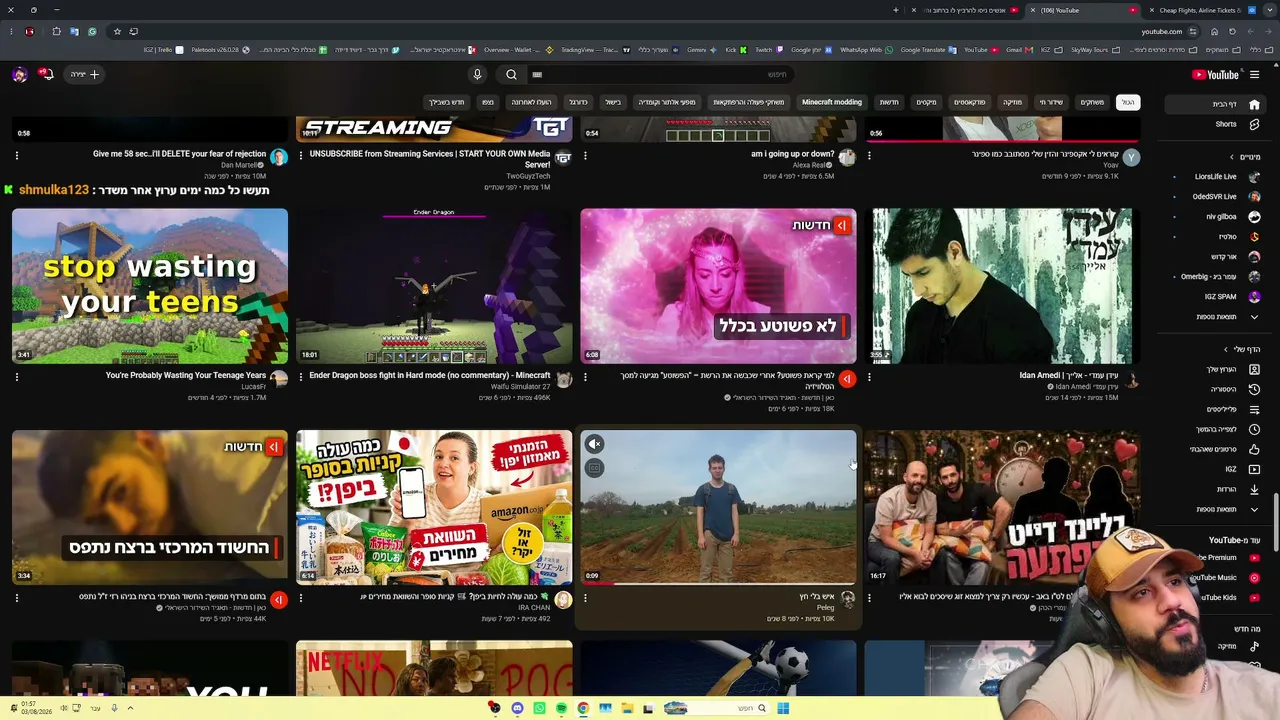Go to the YouTube logo home link
Screen dimensions: 1280x720
pyautogui.click(x=1215, y=74)
